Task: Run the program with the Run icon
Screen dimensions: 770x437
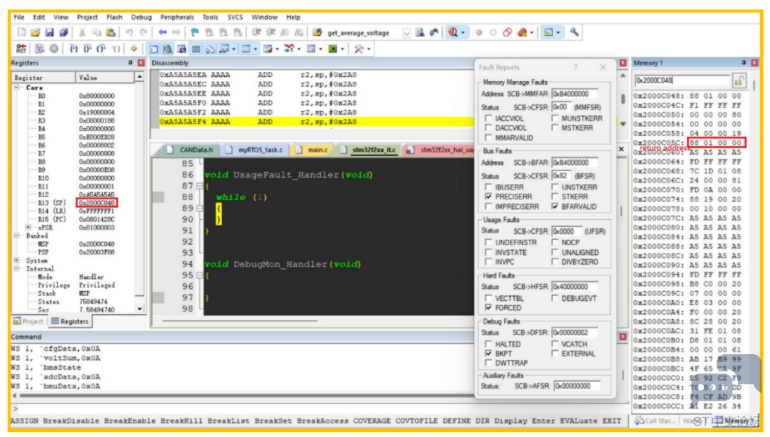Action: point(40,49)
